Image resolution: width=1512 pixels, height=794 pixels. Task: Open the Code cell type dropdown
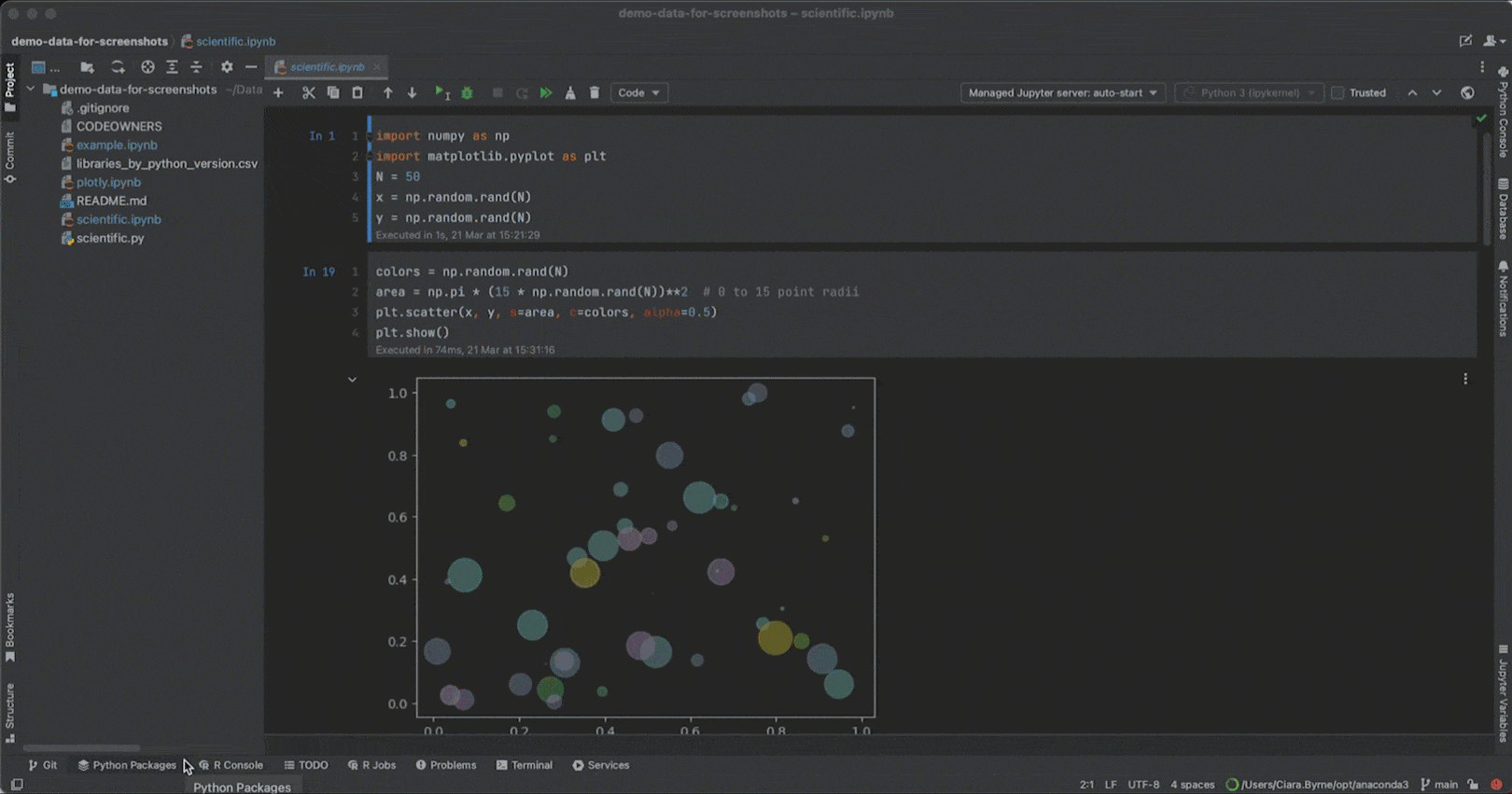tap(638, 93)
